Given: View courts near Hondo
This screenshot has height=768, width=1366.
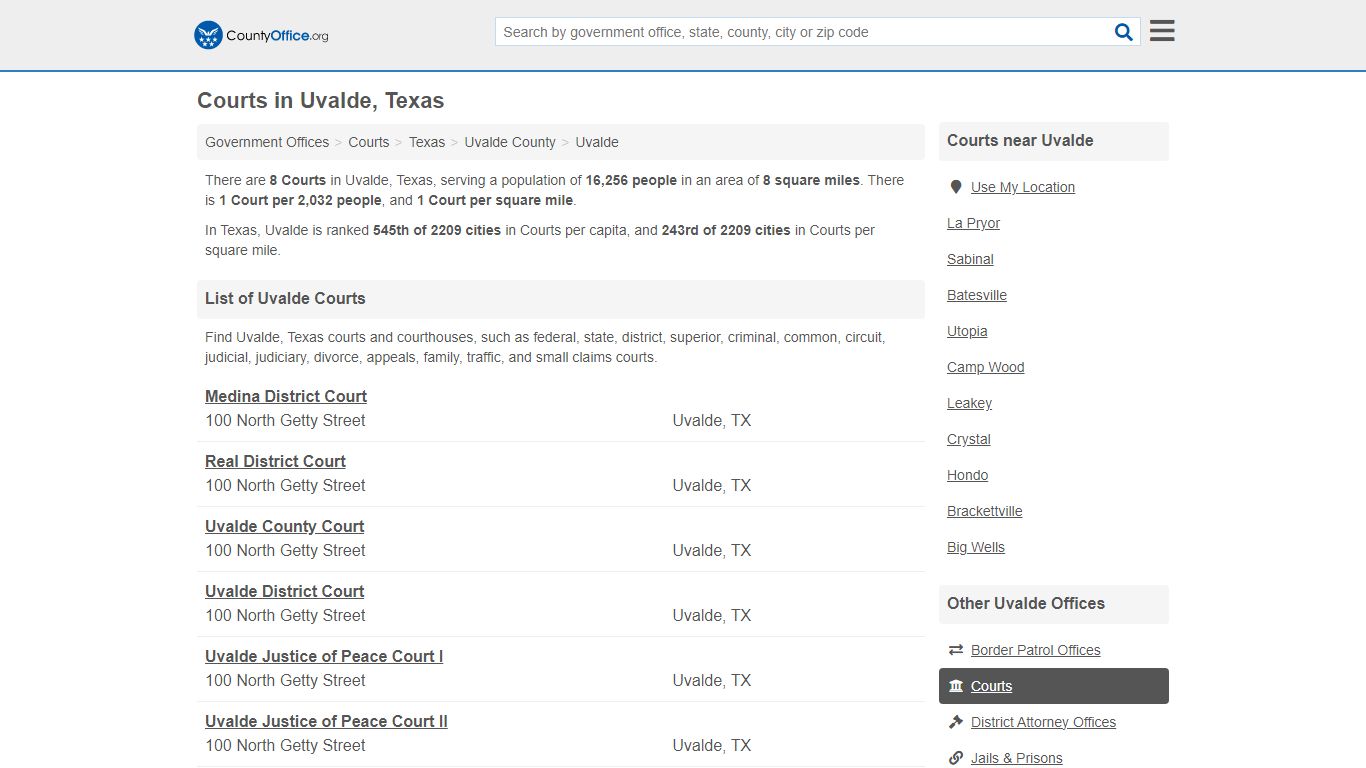Looking at the screenshot, I should pyautogui.click(x=967, y=475).
